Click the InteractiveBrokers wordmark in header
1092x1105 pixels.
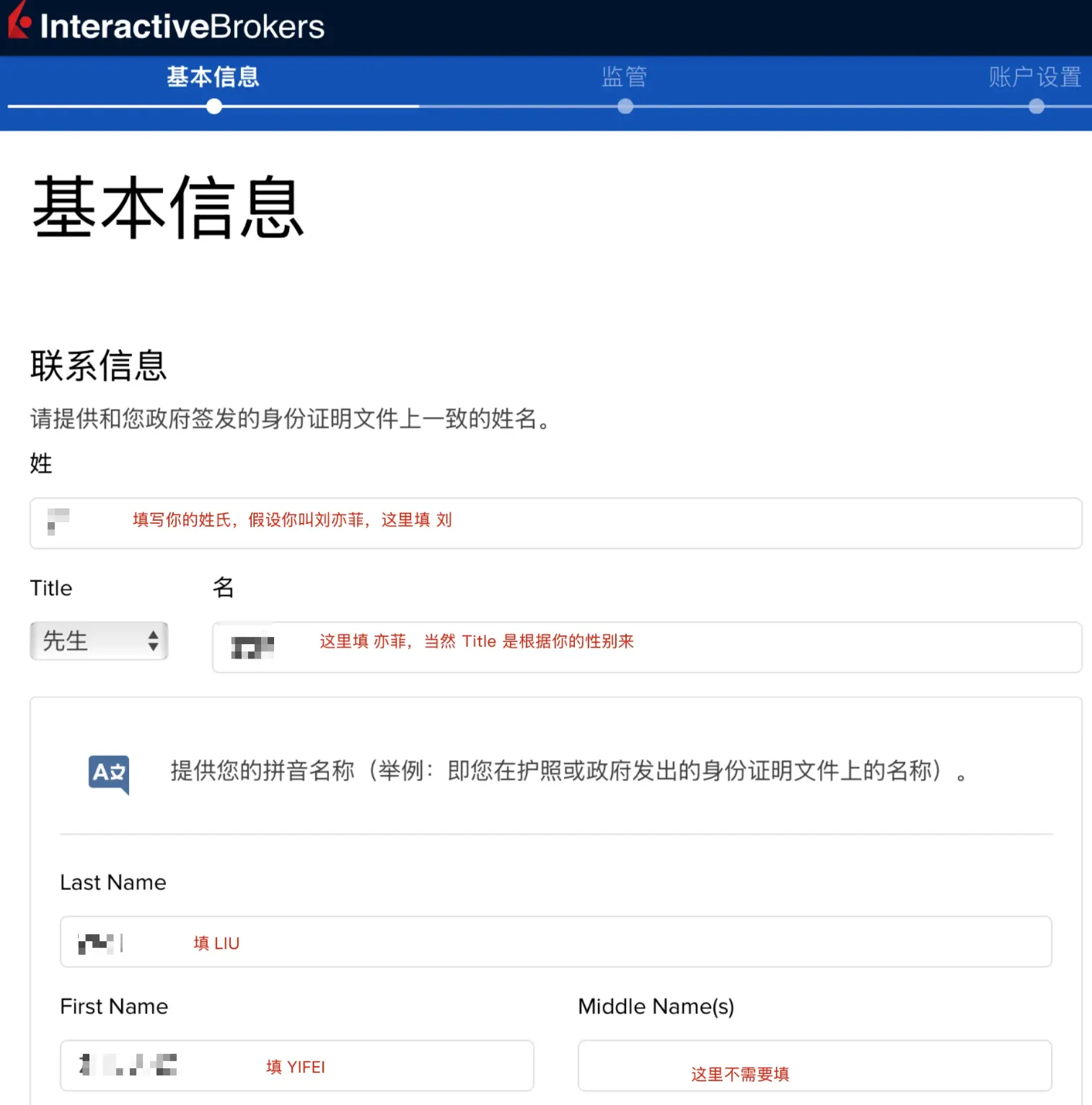click(182, 27)
